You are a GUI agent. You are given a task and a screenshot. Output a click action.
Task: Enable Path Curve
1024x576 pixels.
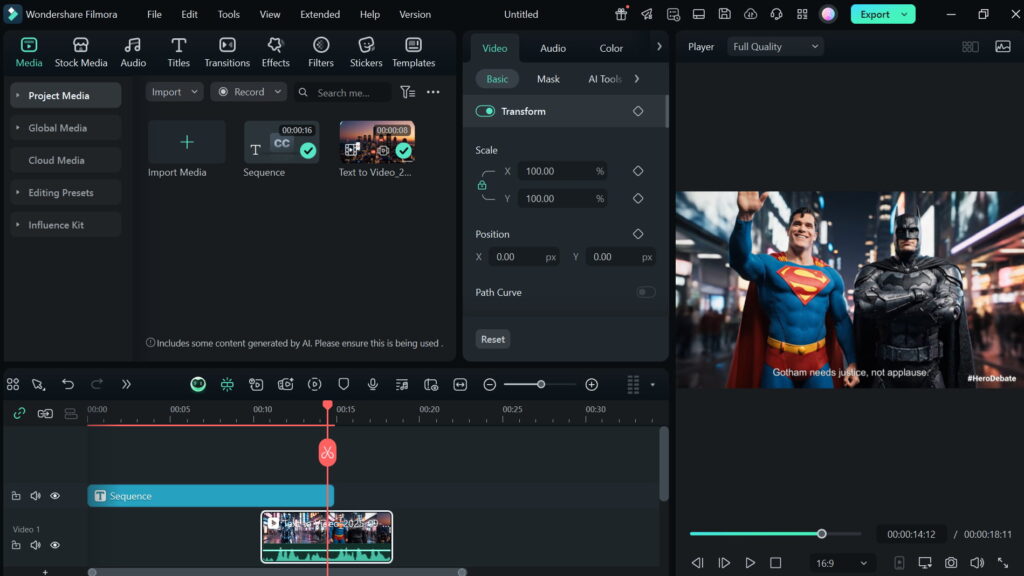pyautogui.click(x=646, y=292)
